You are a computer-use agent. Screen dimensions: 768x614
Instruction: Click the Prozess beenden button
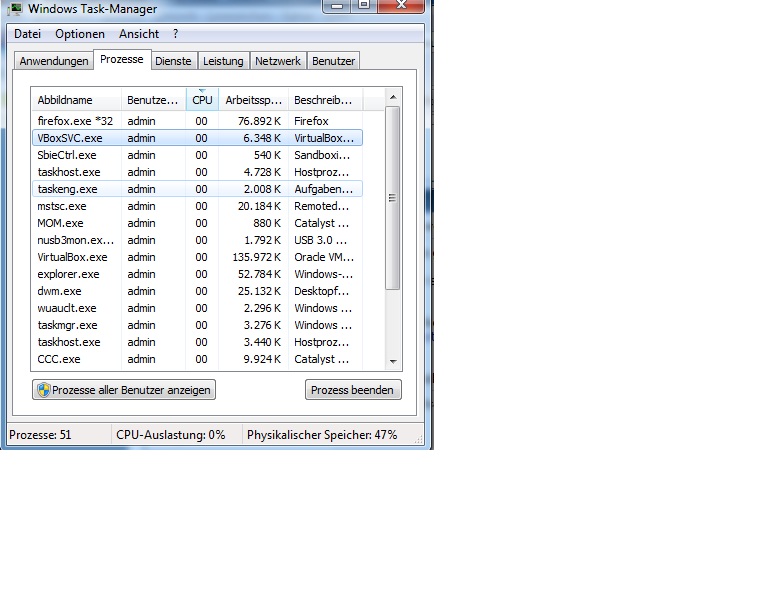pyautogui.click(x=353, y=390)
